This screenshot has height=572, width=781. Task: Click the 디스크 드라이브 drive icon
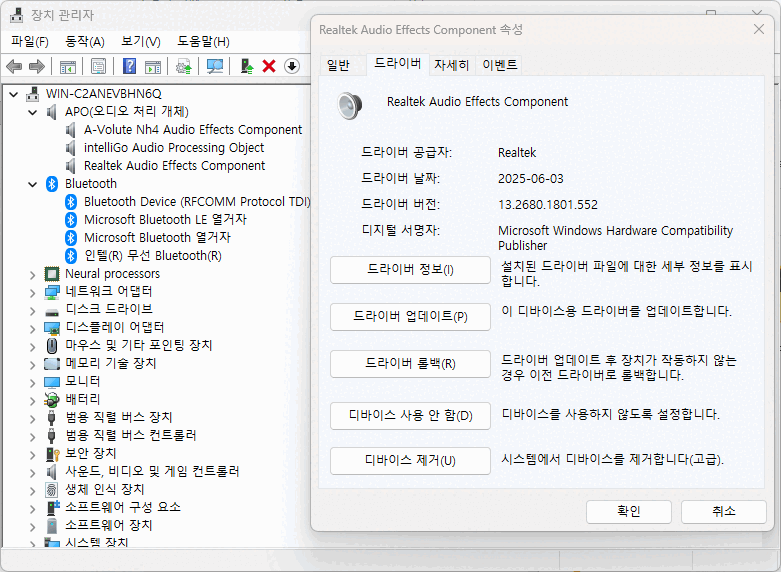click(52, 312)
